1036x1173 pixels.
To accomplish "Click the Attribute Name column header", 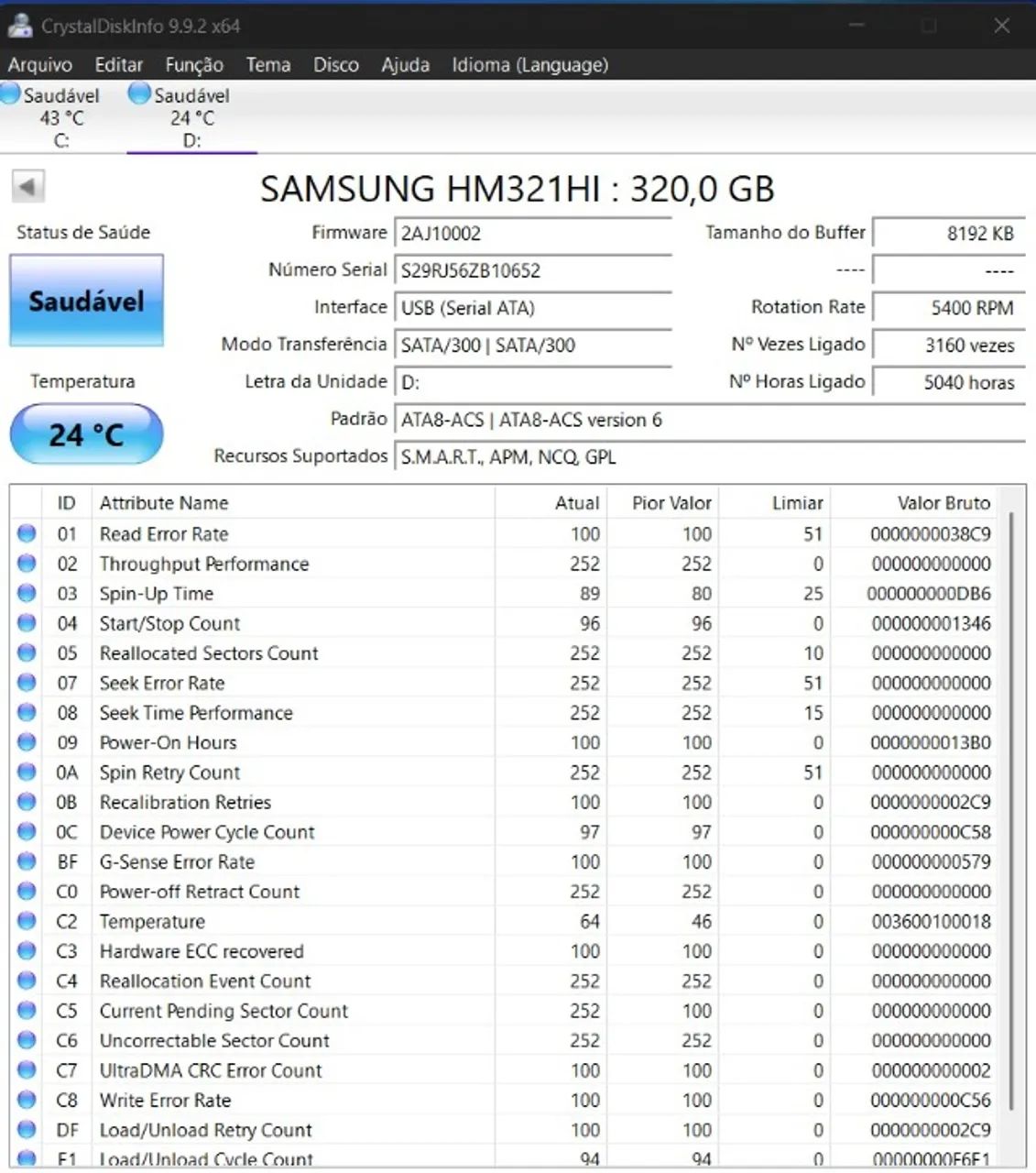I will (293, 502).
